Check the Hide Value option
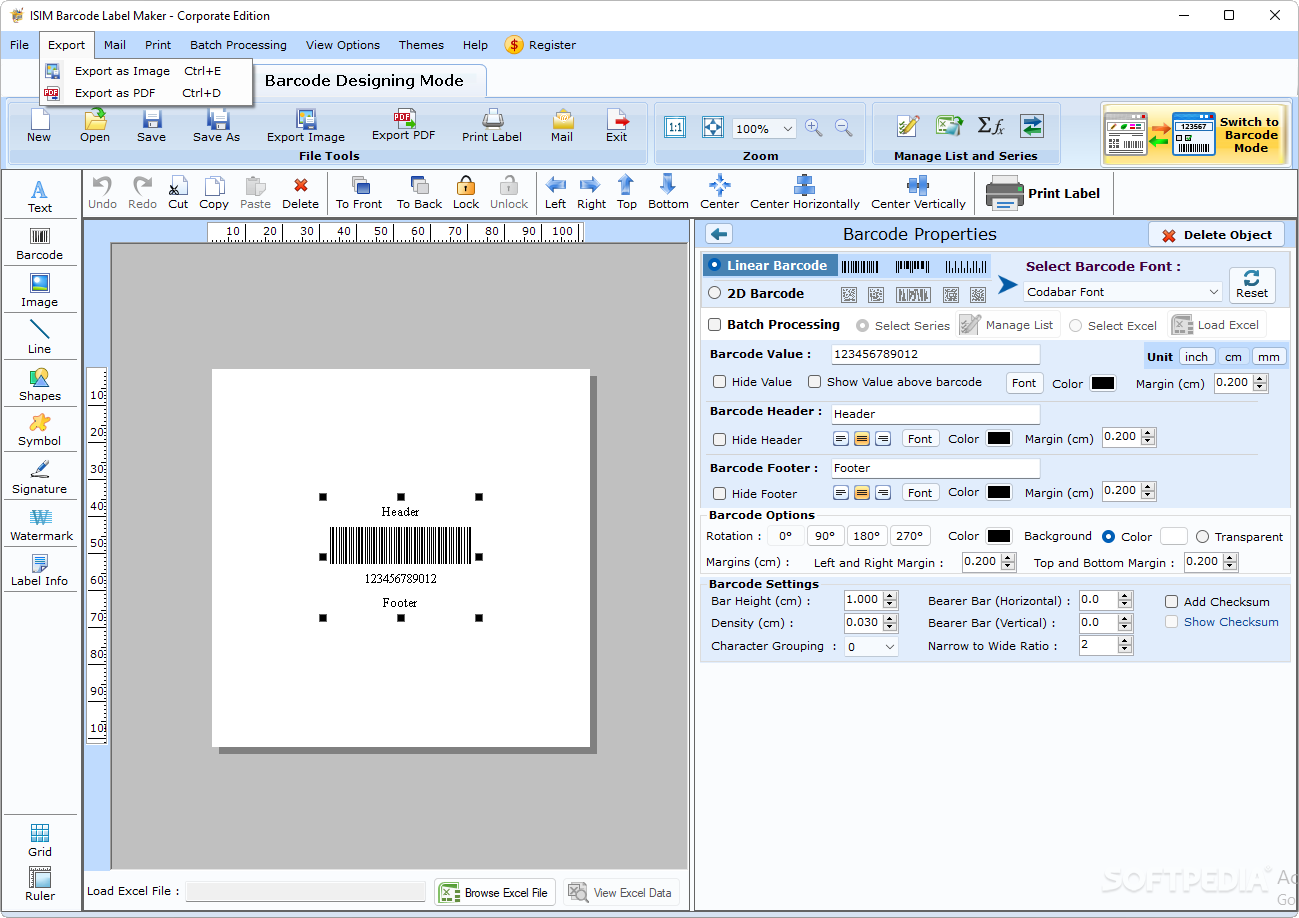The width and height of the screenshot is (1299, 918). pos(719,382)
